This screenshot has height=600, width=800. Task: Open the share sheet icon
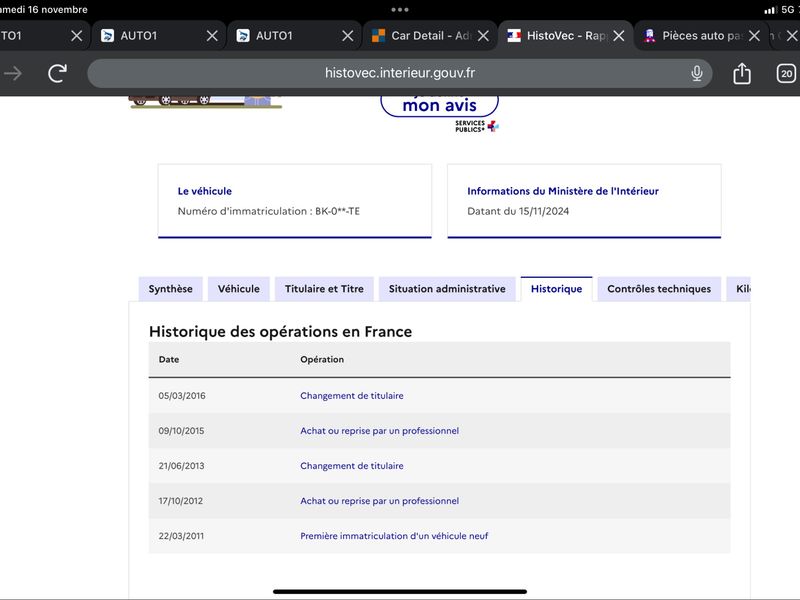(741, 73)
